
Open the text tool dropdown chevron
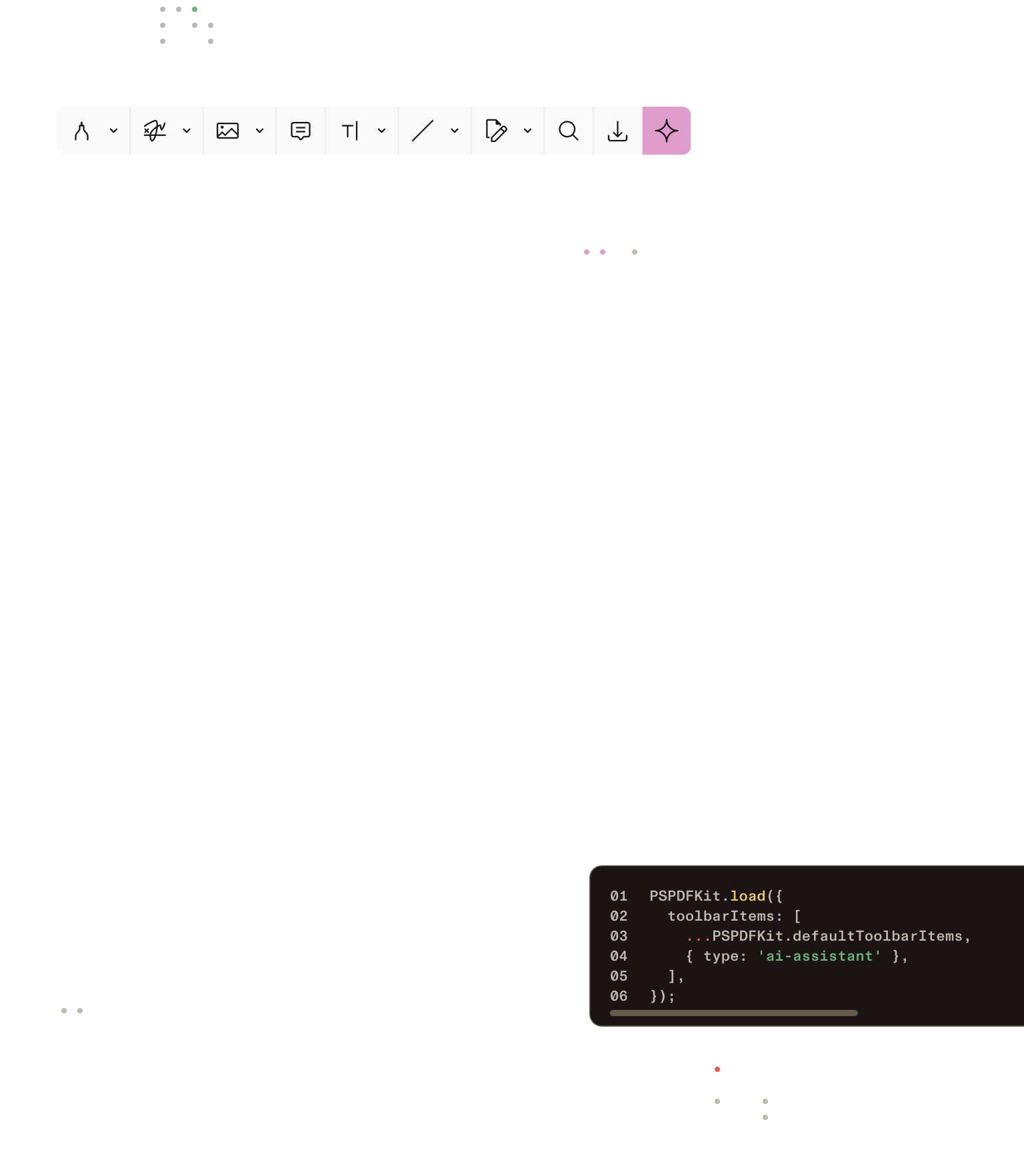(382, 131)
